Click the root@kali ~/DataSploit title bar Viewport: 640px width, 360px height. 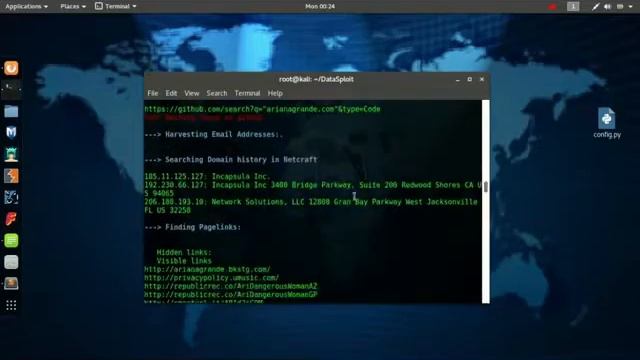(316, 80)
